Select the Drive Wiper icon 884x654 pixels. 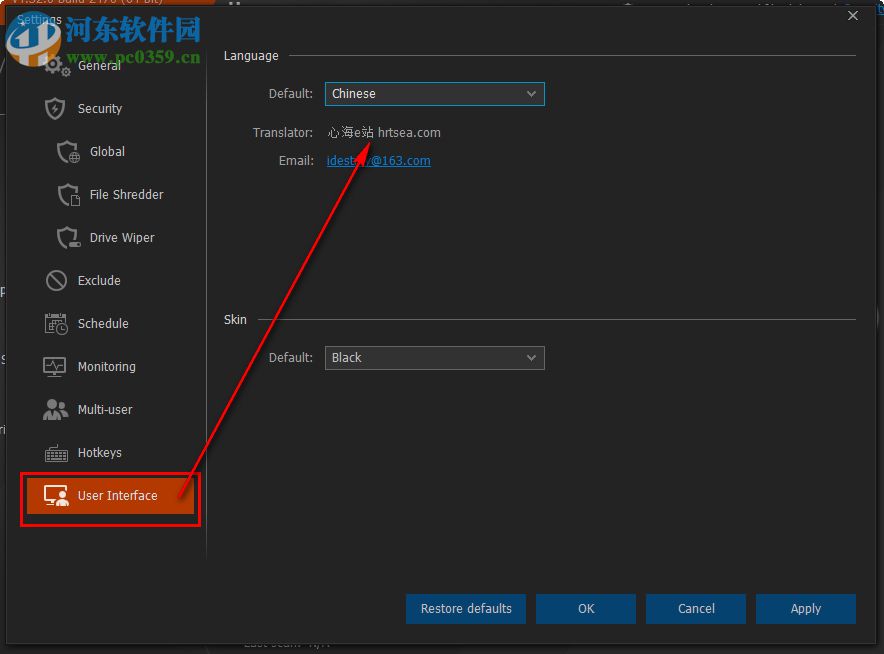(x=67, y=238)
